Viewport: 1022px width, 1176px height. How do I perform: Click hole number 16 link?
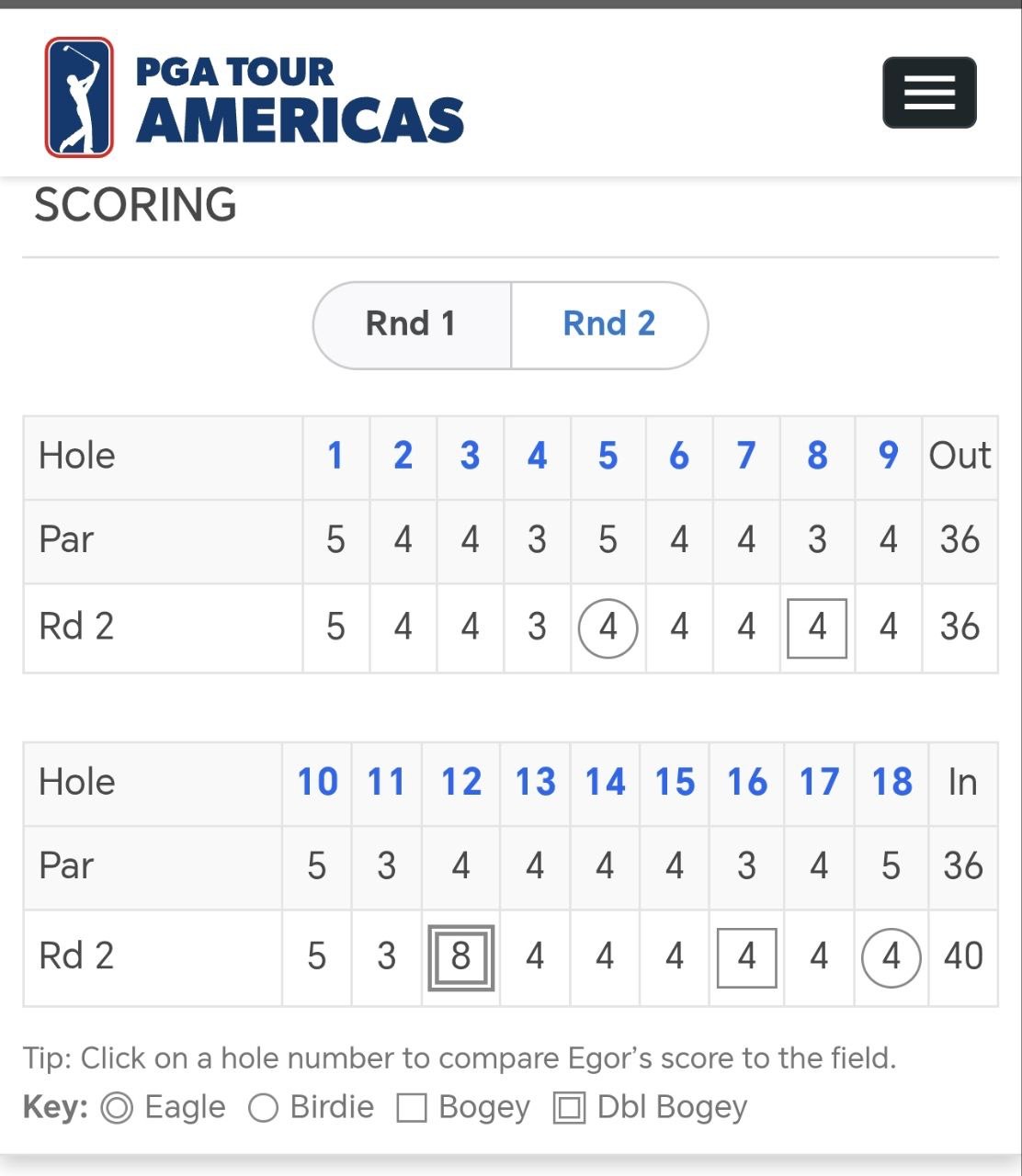746,783
